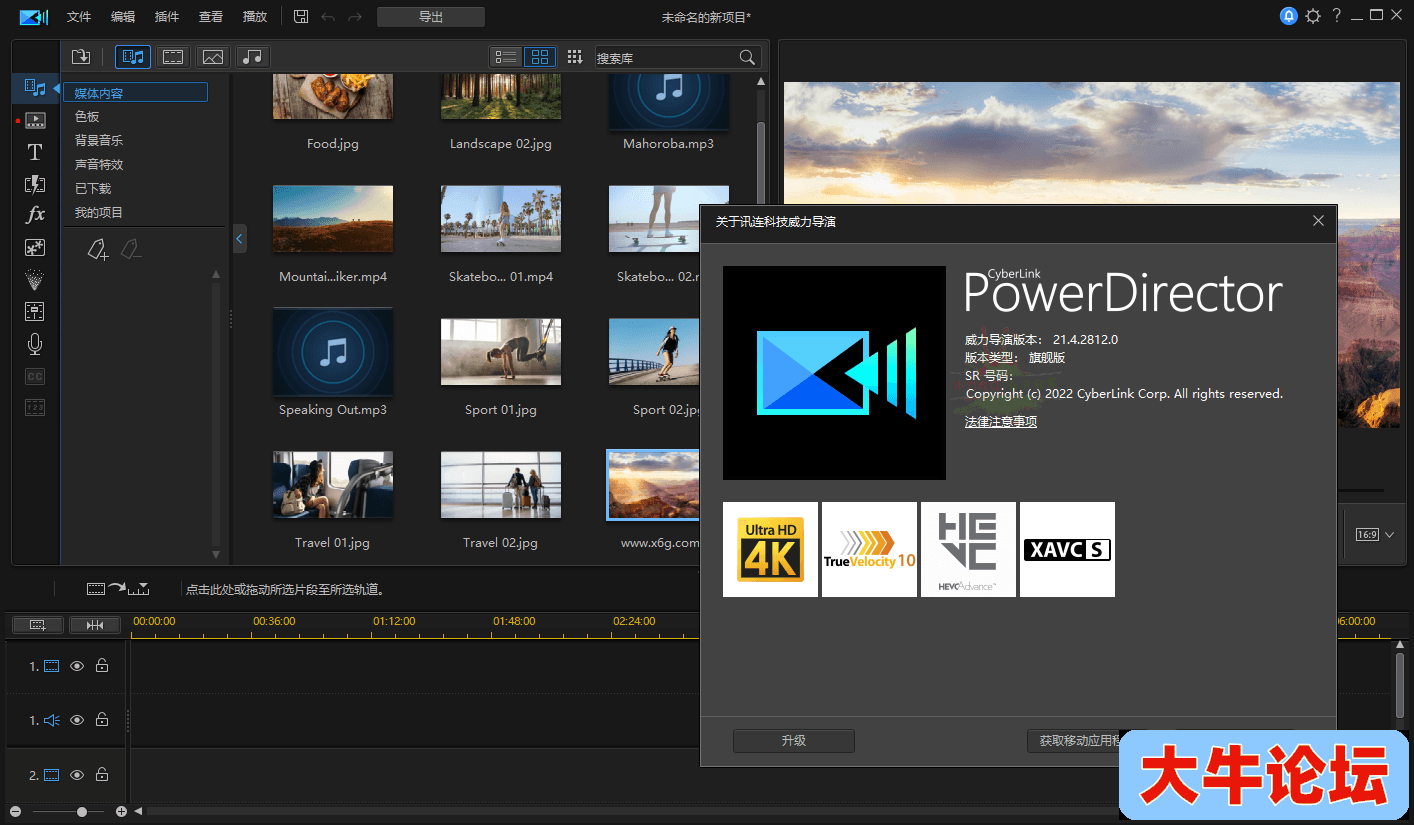
Task: Click the save project floppy icon
Action: (x=301, y=17)
